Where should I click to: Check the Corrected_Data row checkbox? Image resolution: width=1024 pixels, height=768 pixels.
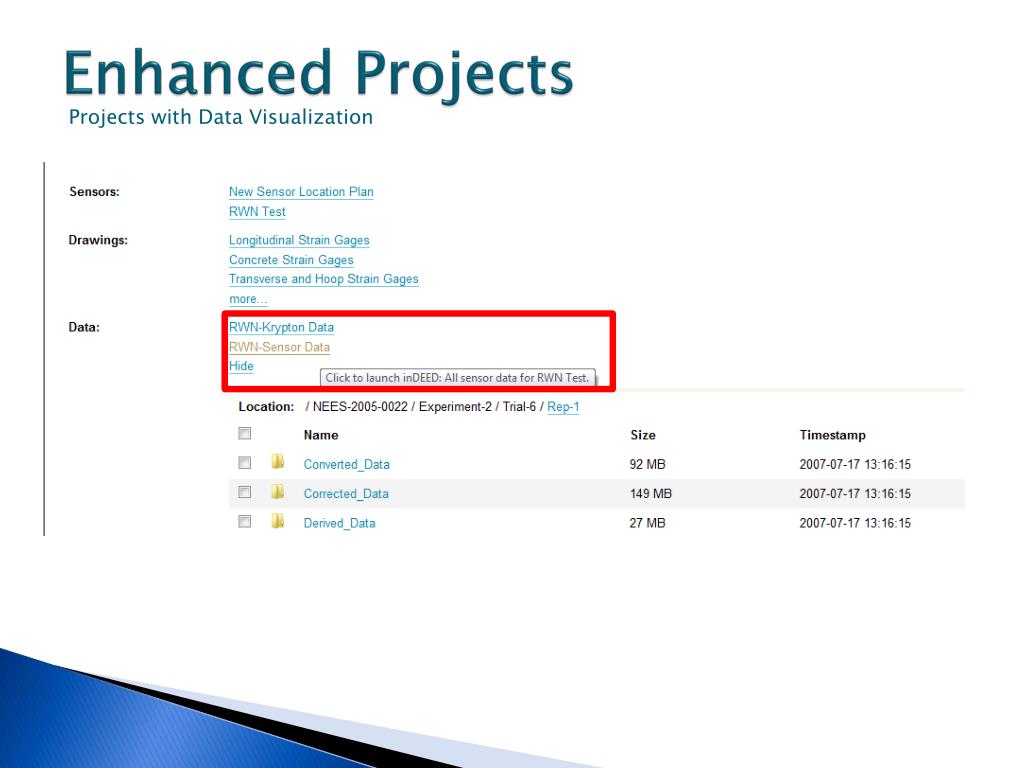tap(245, 492)
